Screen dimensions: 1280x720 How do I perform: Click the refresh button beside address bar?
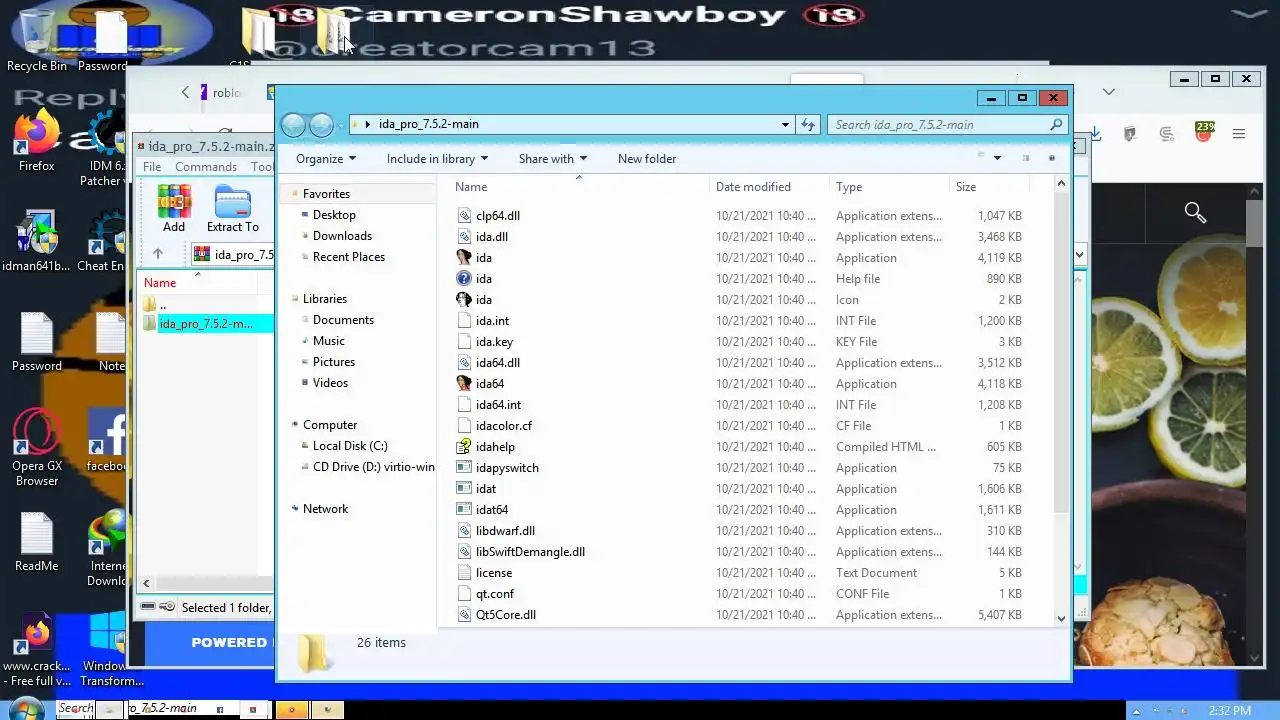[809, 125]
